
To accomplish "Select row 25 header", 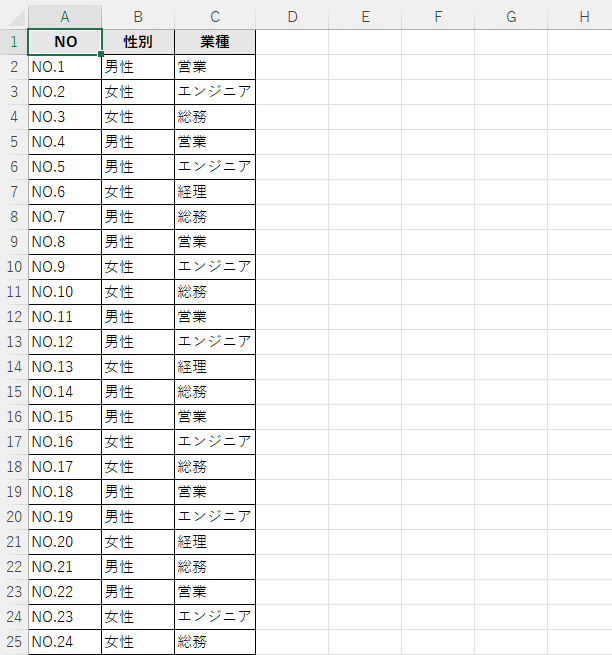I will click(14, 642).
